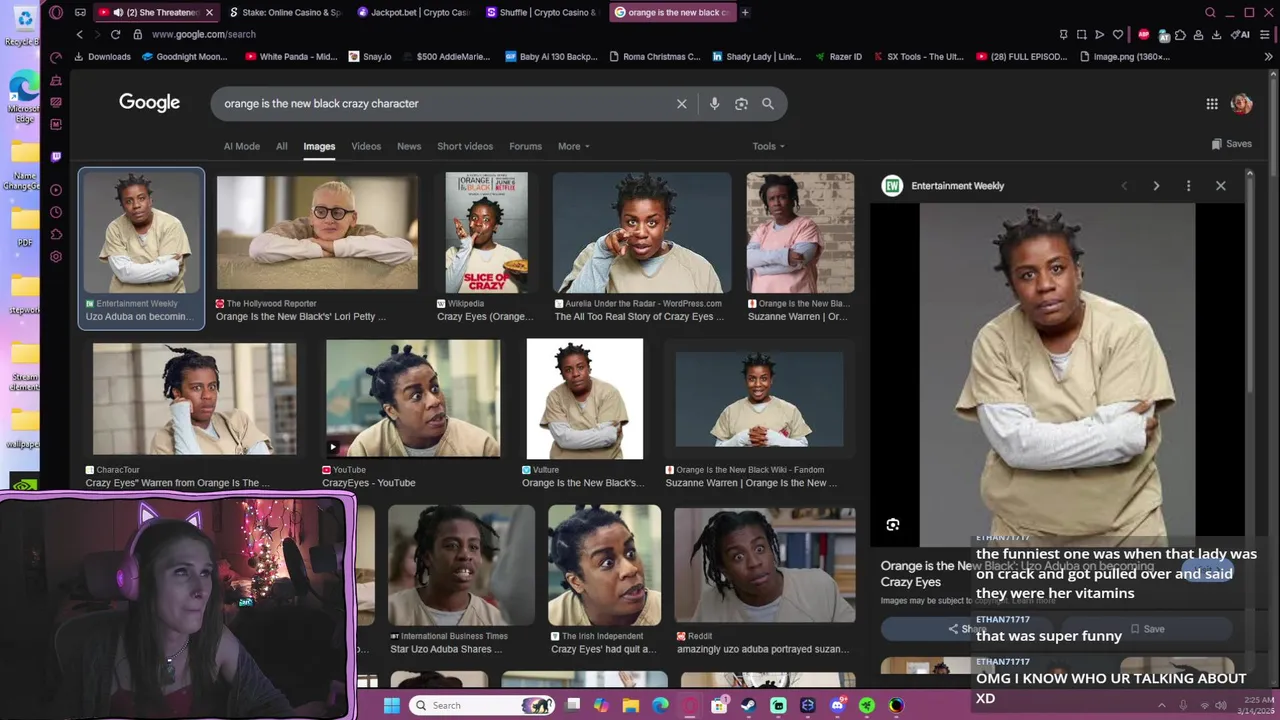
Task: Expand the More search filters dropdown
Action: click(573, 146)
